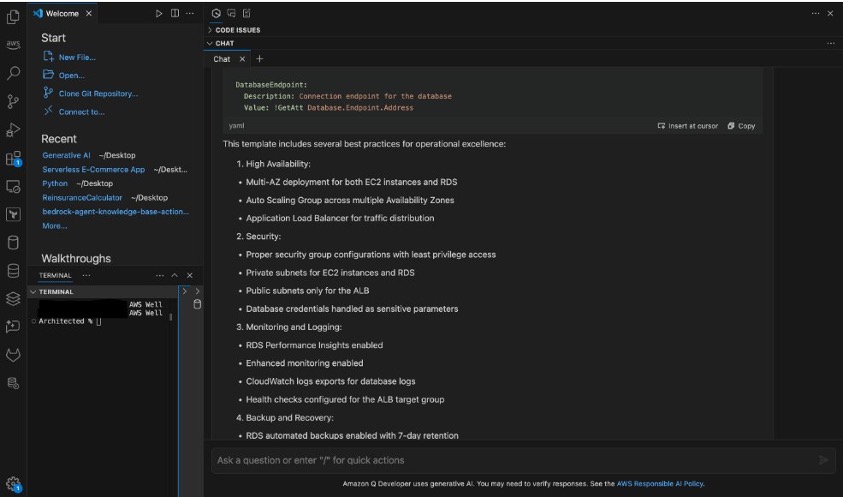This screenshot has width=844, height=498.
Task: Open the Search view icon
Action: (13, 73)
